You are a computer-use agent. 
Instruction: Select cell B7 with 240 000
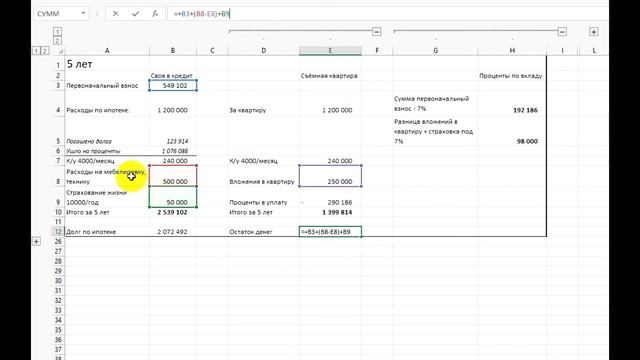point(173,161)
